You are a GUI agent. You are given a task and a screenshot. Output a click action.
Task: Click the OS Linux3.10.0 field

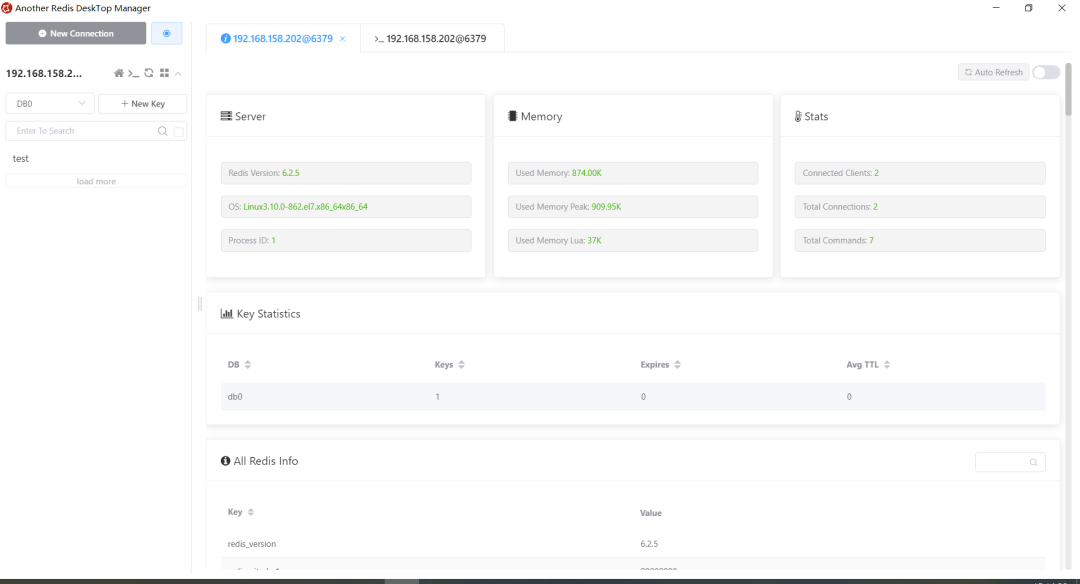coord(346,207)
